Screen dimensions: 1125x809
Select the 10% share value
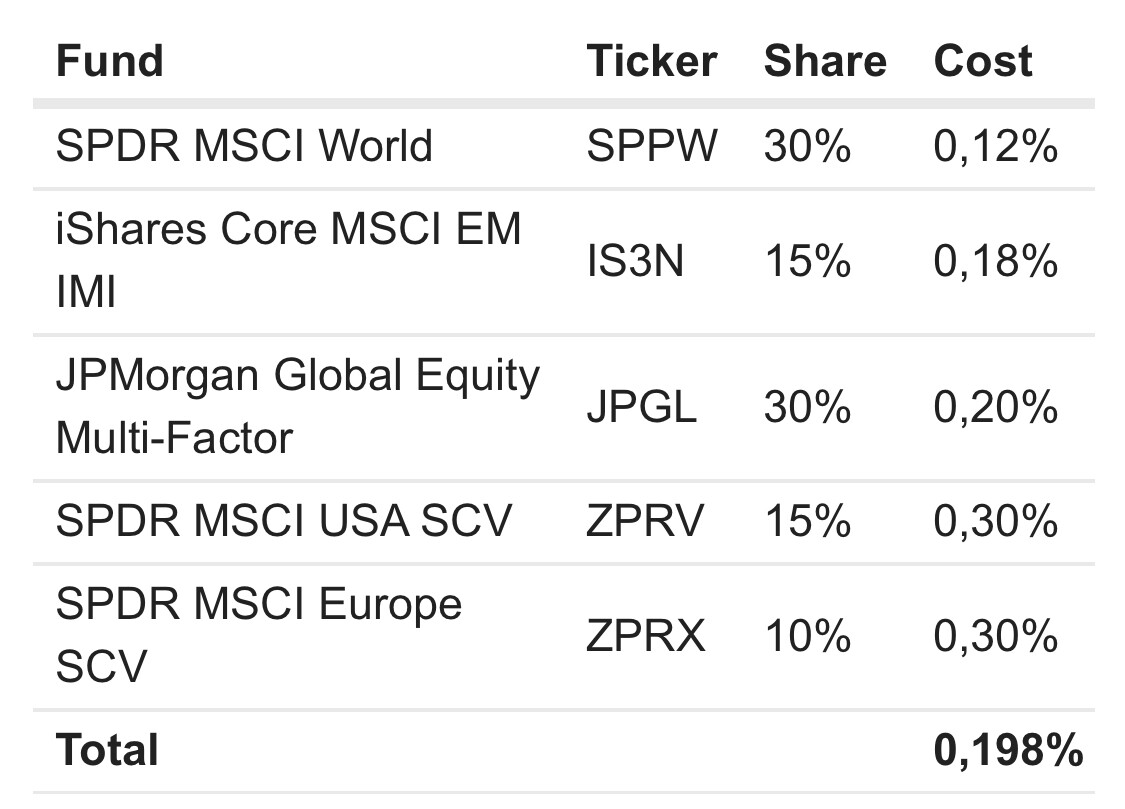[x=807, y=636]
